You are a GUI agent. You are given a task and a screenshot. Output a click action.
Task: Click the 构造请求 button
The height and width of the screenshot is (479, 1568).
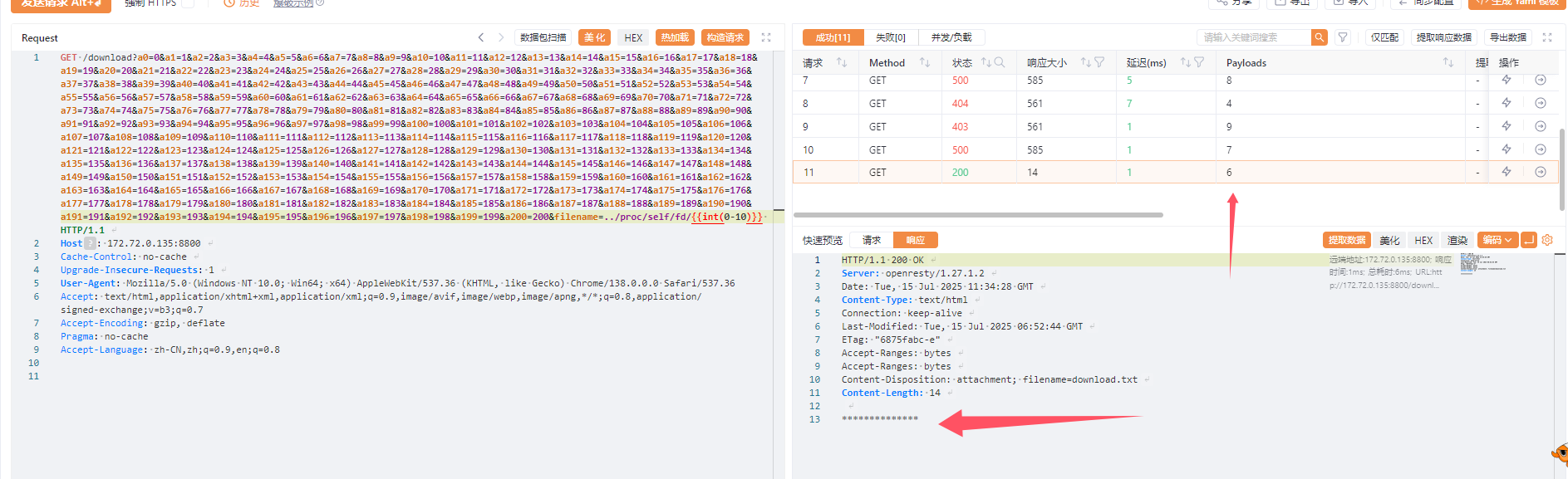coord(725,37)
